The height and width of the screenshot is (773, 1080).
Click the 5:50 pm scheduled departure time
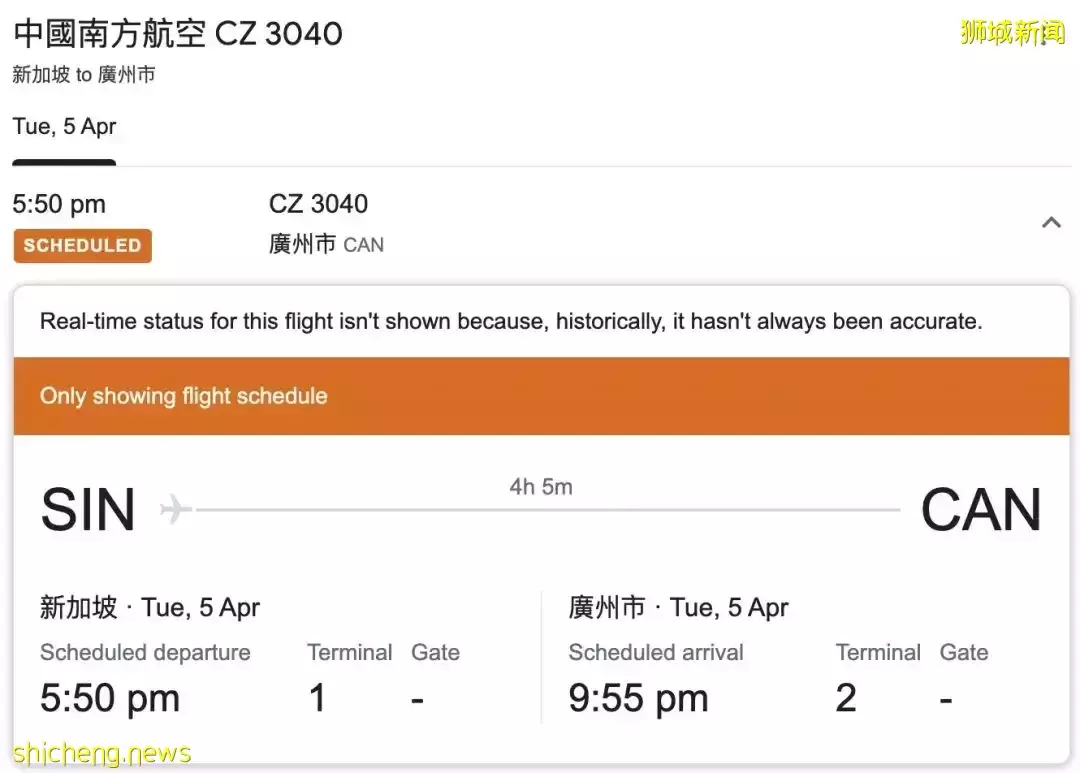pyautogui.click(x=109, y=697)
